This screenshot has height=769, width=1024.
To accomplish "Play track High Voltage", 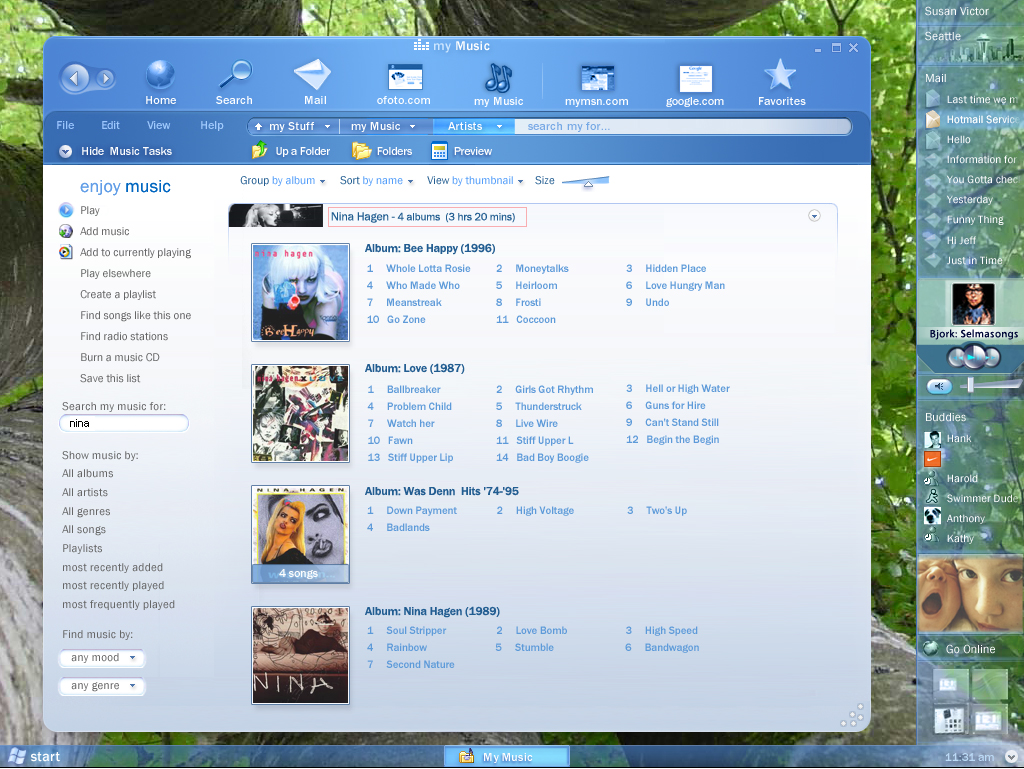I will (545, 510).
